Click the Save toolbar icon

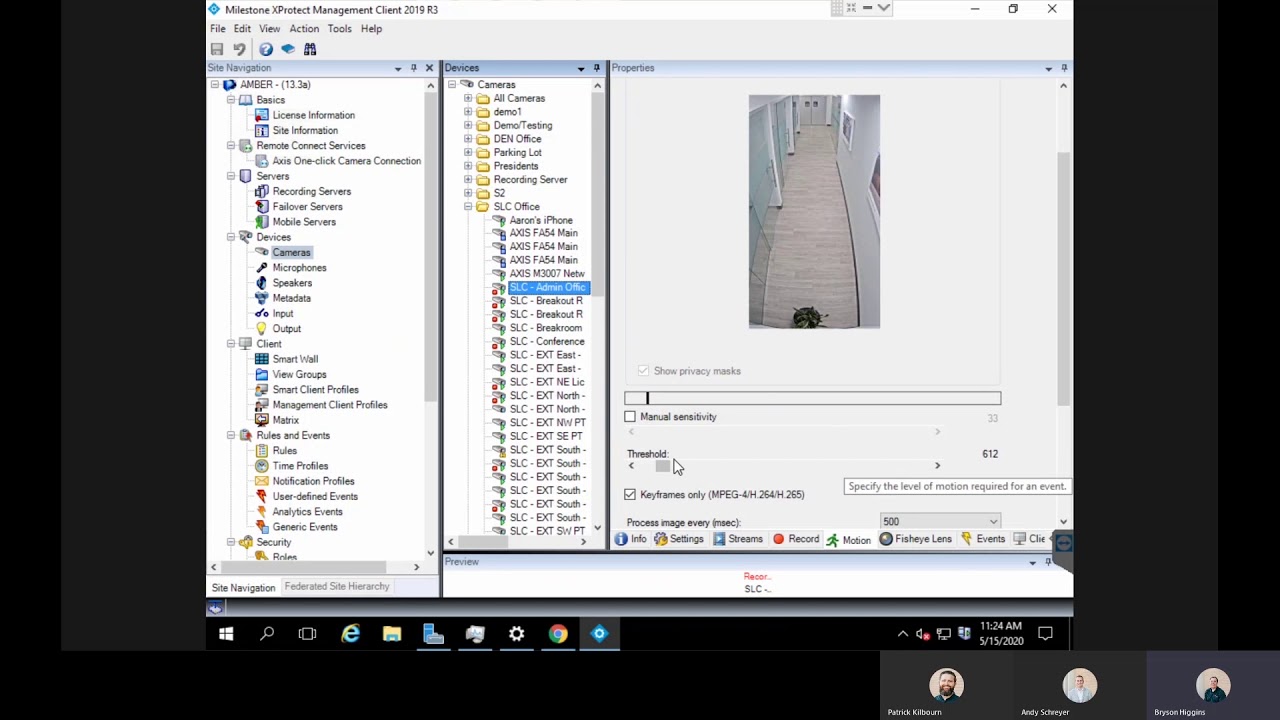[217, 49]
